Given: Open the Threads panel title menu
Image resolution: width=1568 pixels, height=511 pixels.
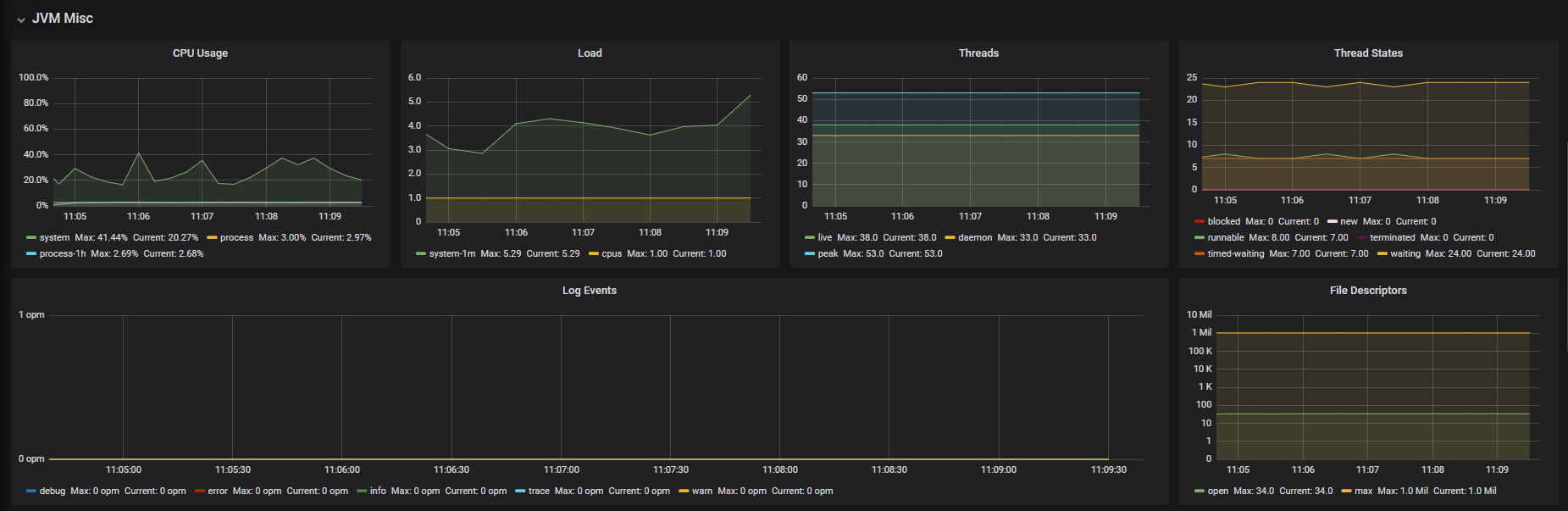Looking at the screenshot, I should [x=978, y=53].
